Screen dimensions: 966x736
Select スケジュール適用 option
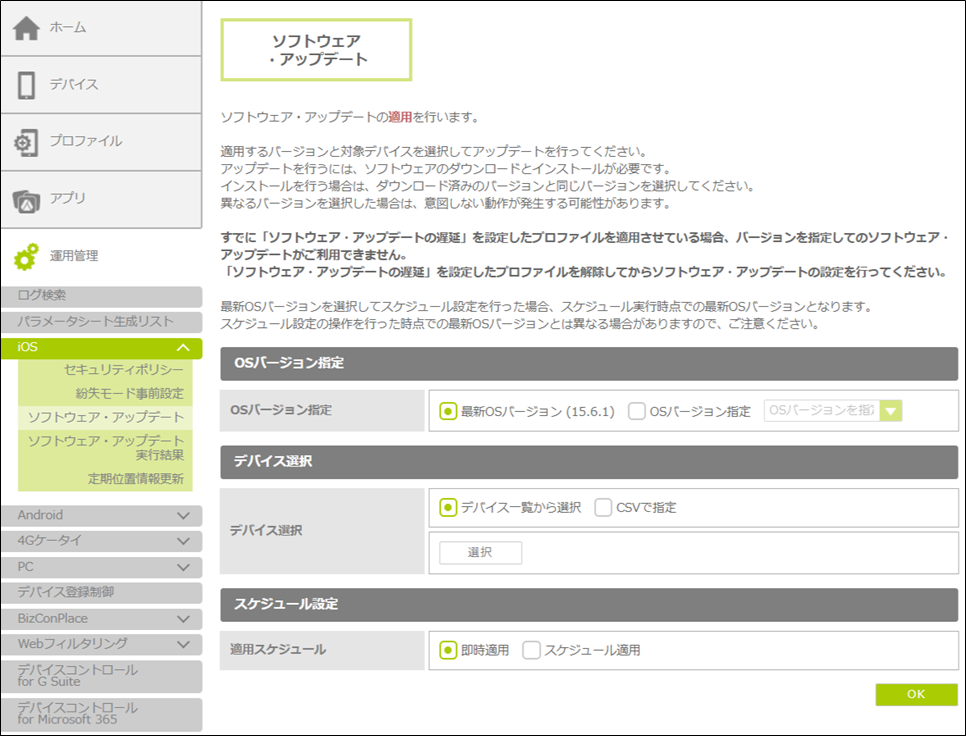click(531, 650)
